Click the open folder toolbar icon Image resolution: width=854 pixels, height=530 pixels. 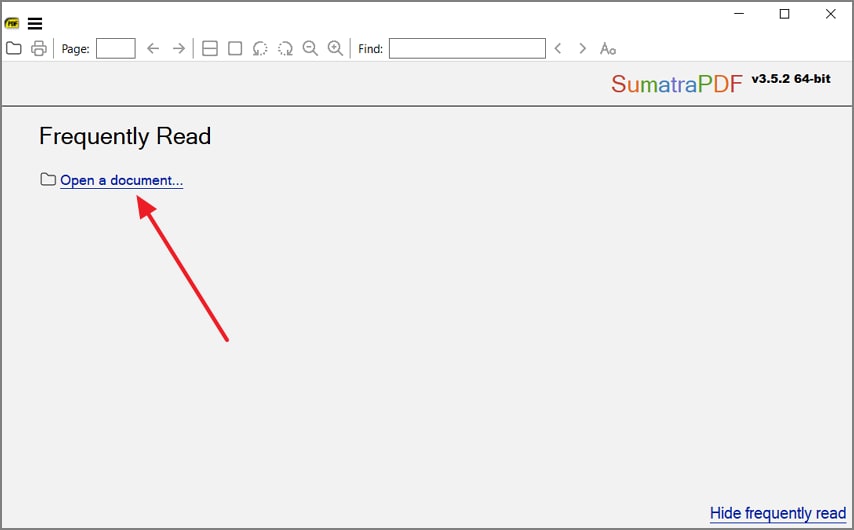point(14,48)
